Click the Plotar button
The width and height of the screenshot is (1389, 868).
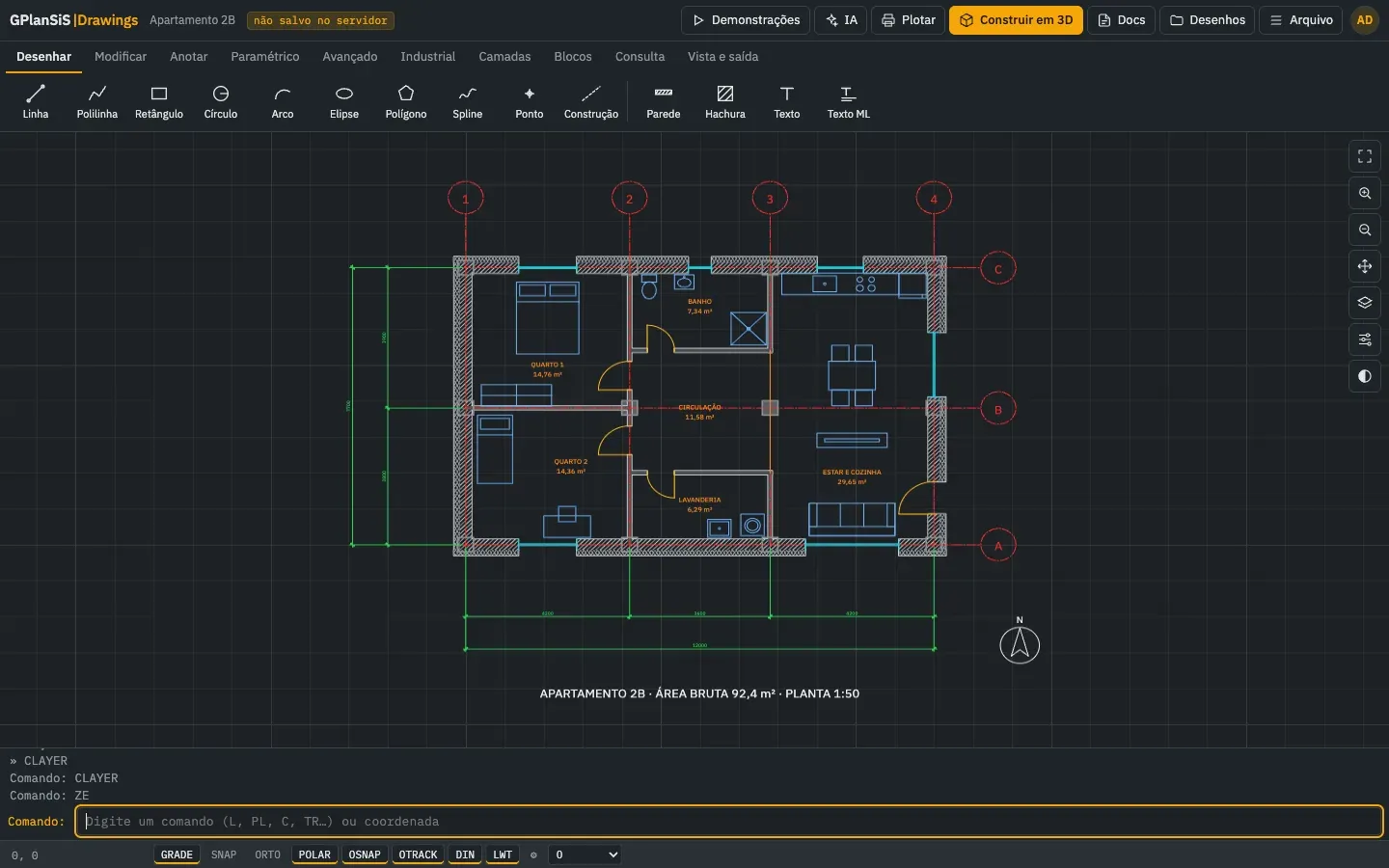[909, 20]
